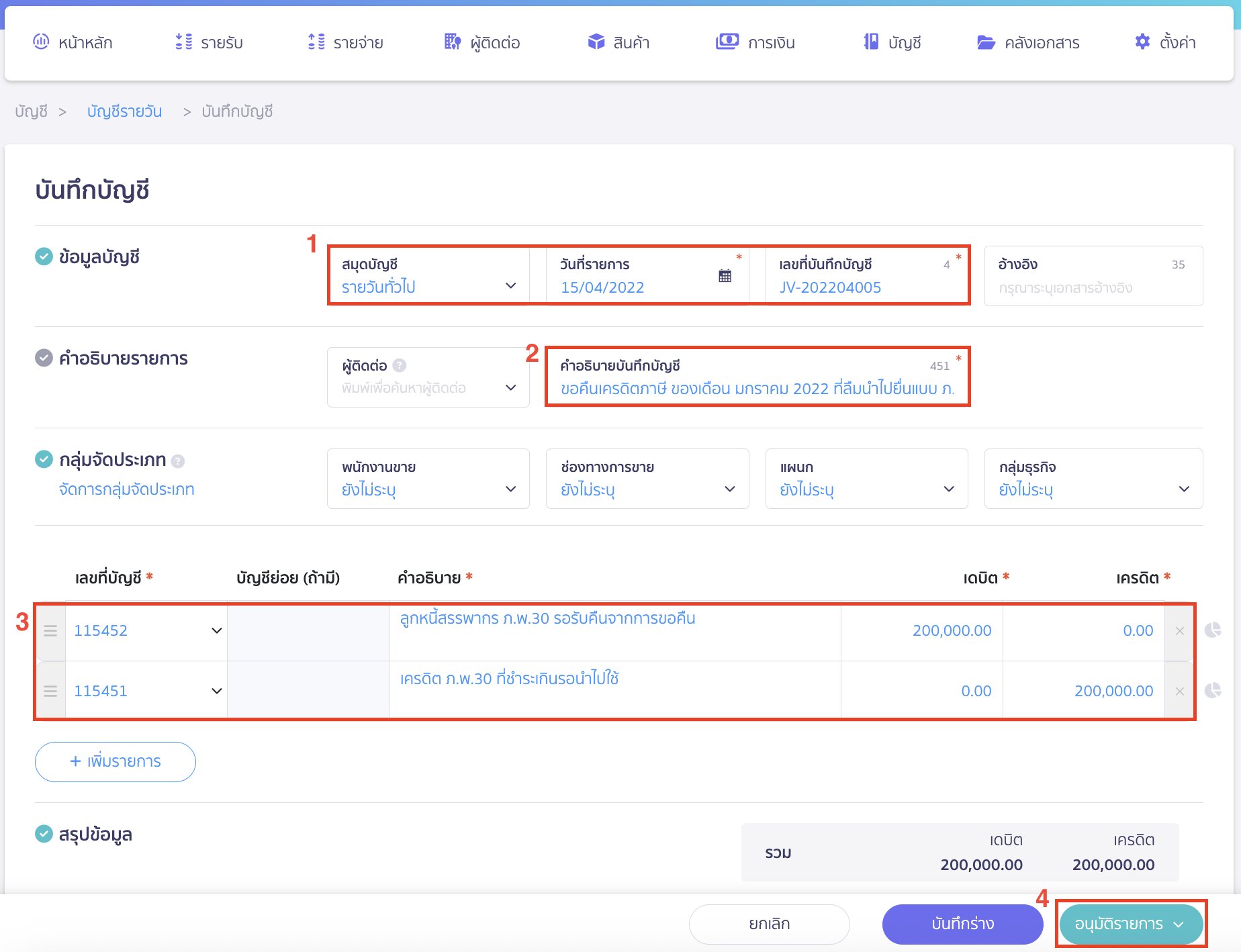Go to the คลังเอกสาร menu
This screenshot has width=1241, height=952.
pos(1028,43)
